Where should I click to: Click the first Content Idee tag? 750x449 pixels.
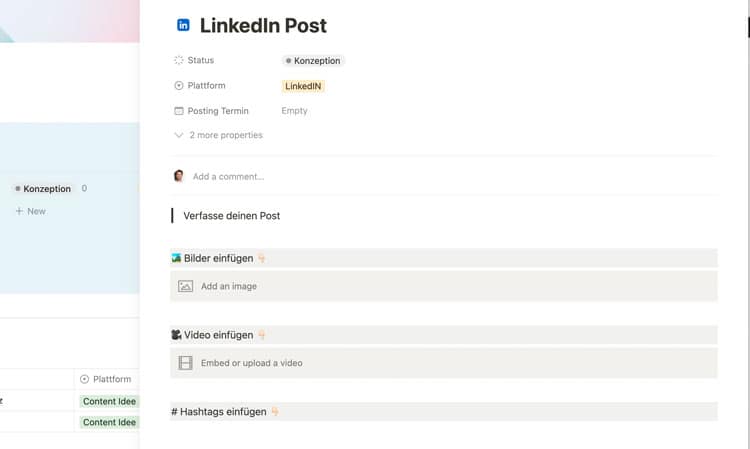pos(109,401)
